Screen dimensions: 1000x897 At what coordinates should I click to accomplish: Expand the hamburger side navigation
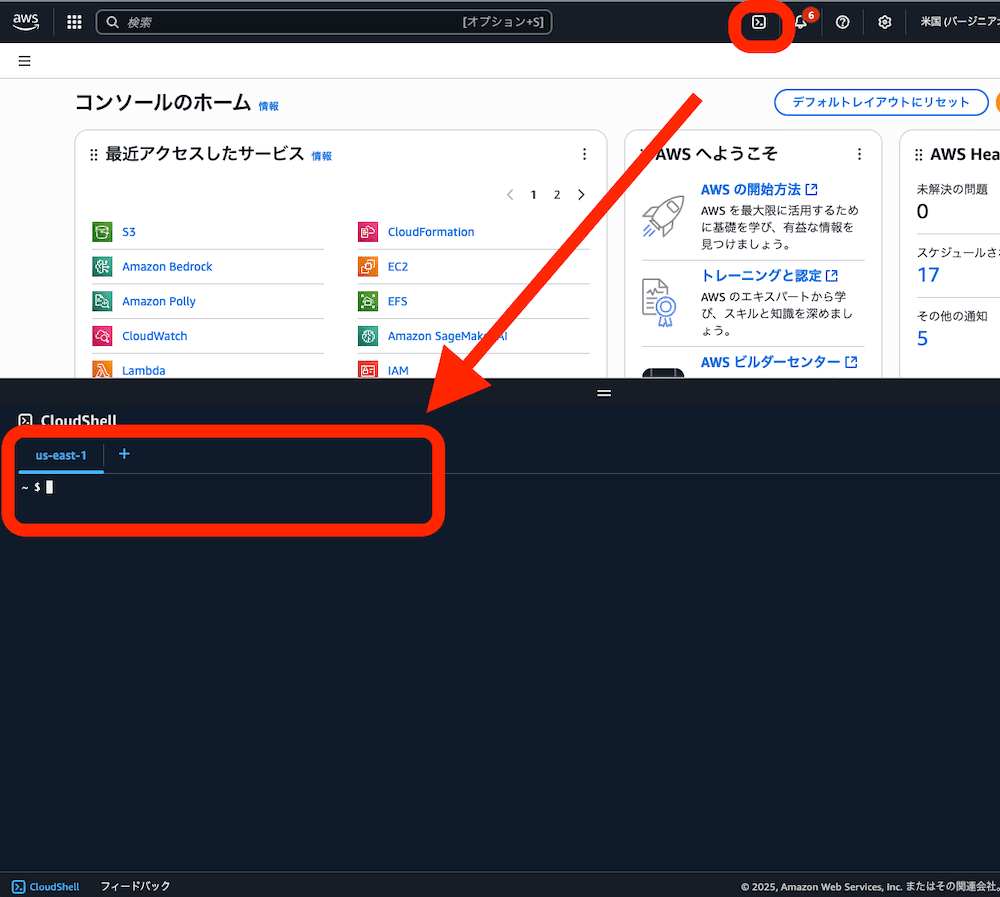tap(25, 61)
